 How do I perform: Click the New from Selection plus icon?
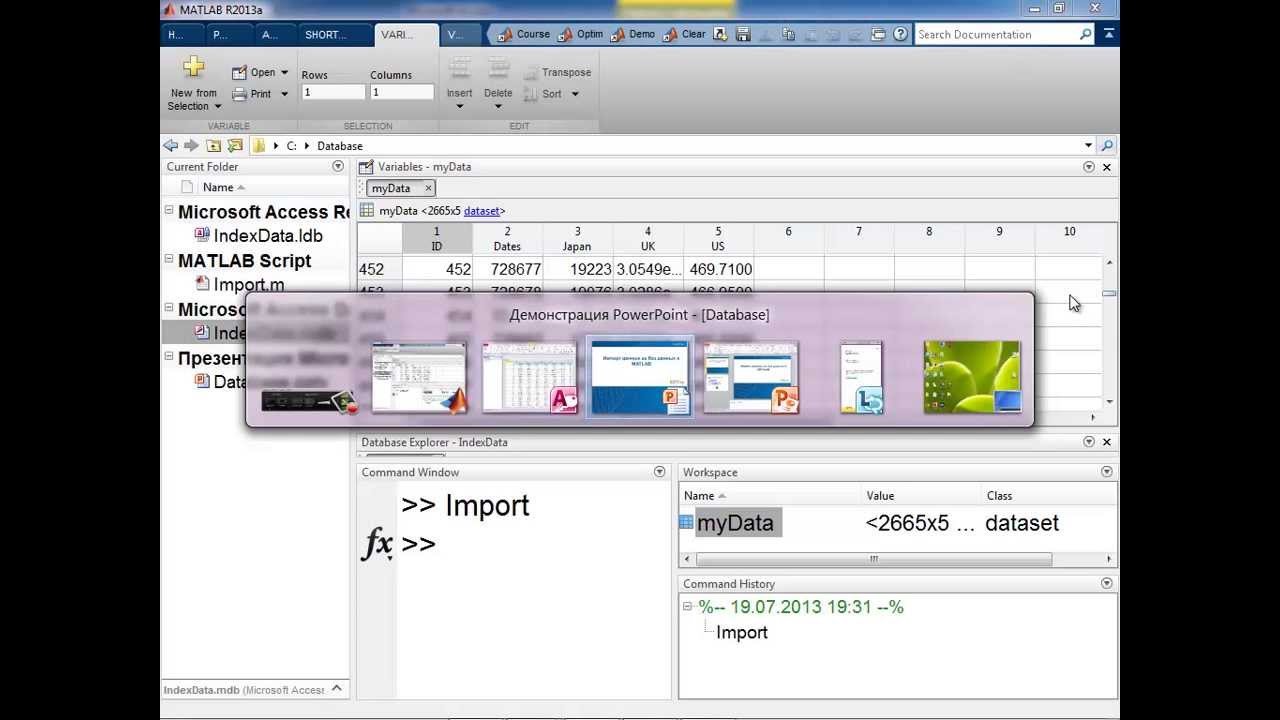[193, 68]
